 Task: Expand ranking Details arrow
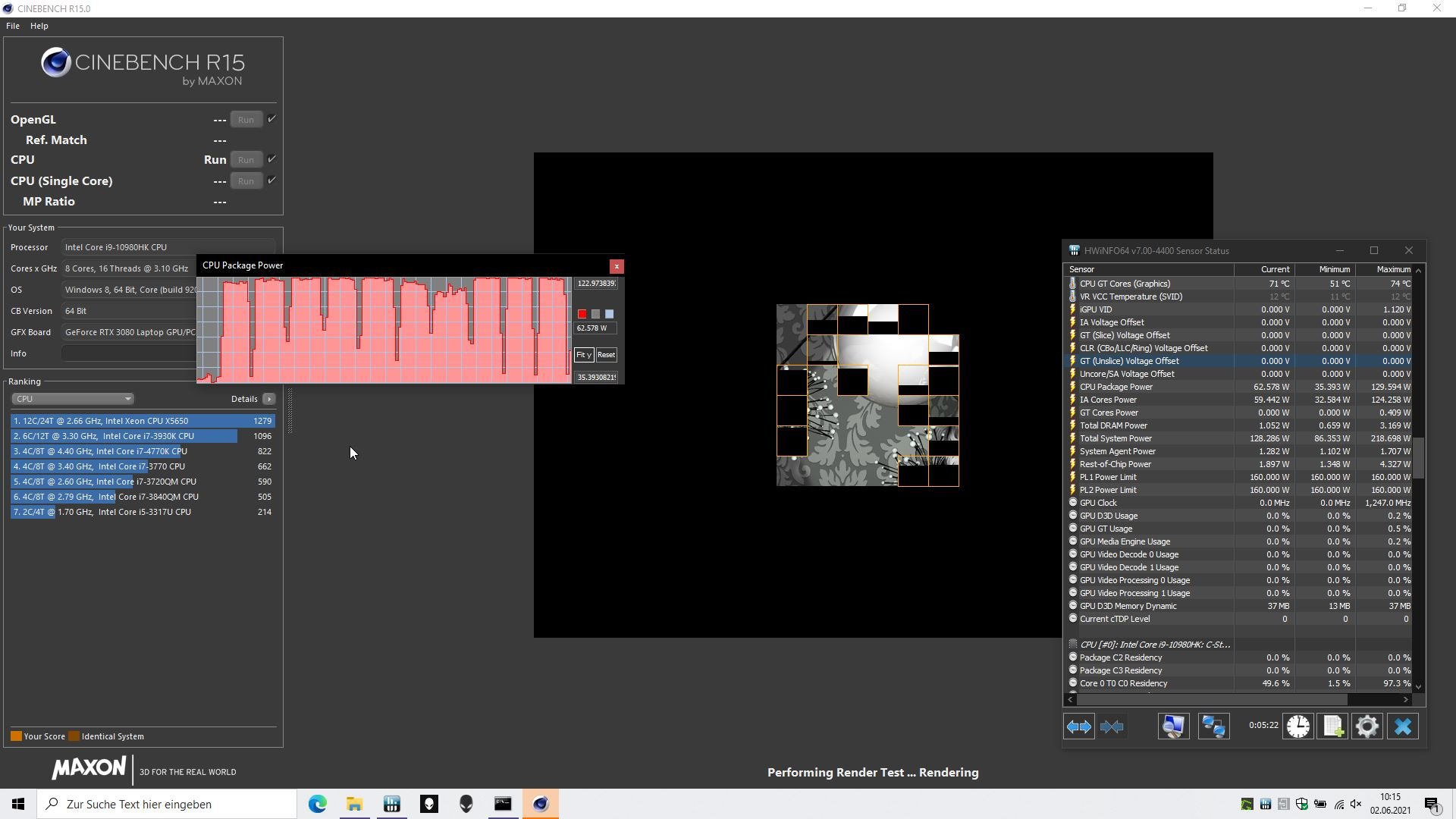268,399
